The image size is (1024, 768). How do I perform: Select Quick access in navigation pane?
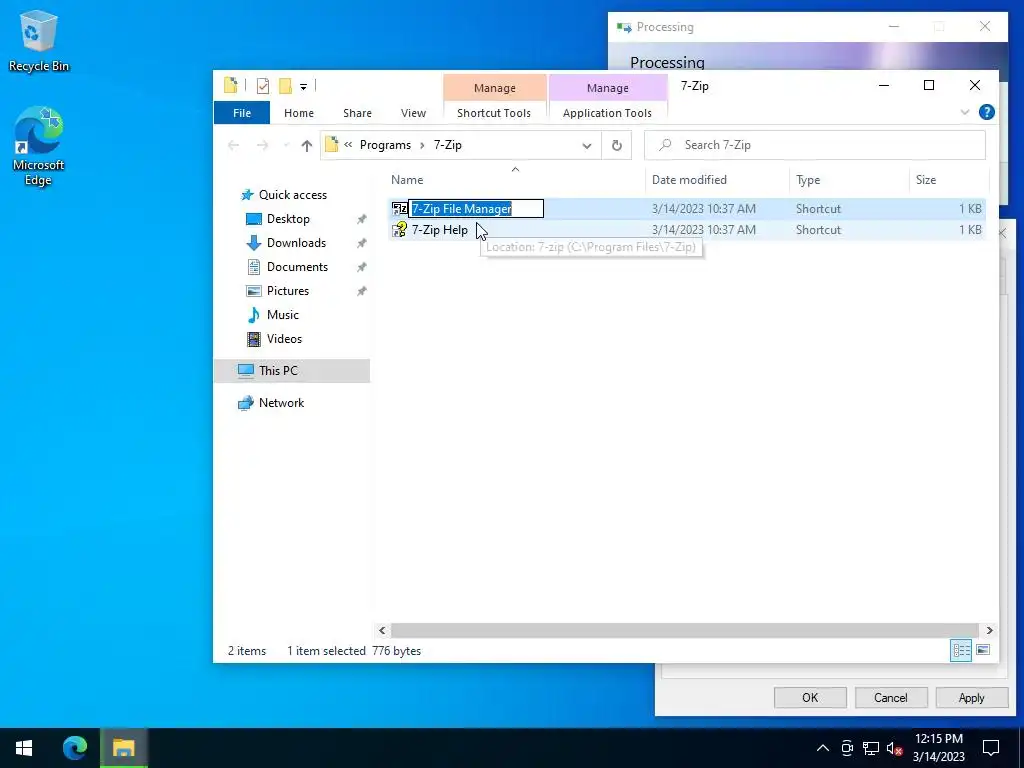[x=293, y=195]
